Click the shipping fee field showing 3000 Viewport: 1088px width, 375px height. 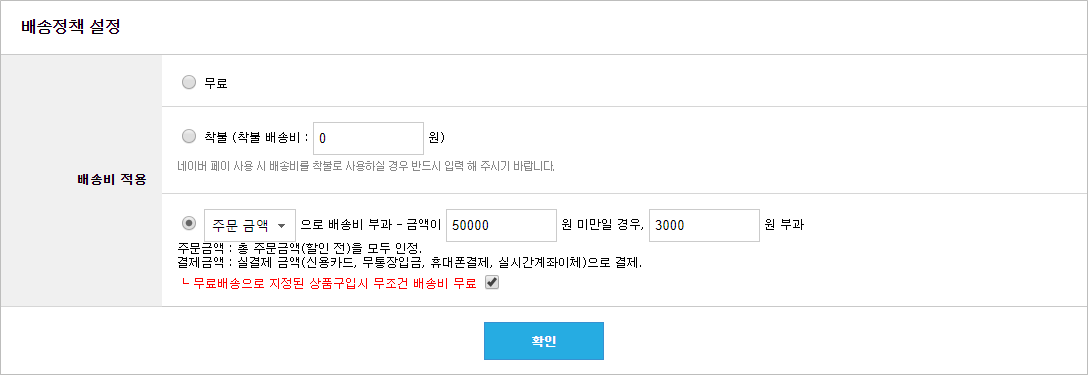[x=704, y=225]
